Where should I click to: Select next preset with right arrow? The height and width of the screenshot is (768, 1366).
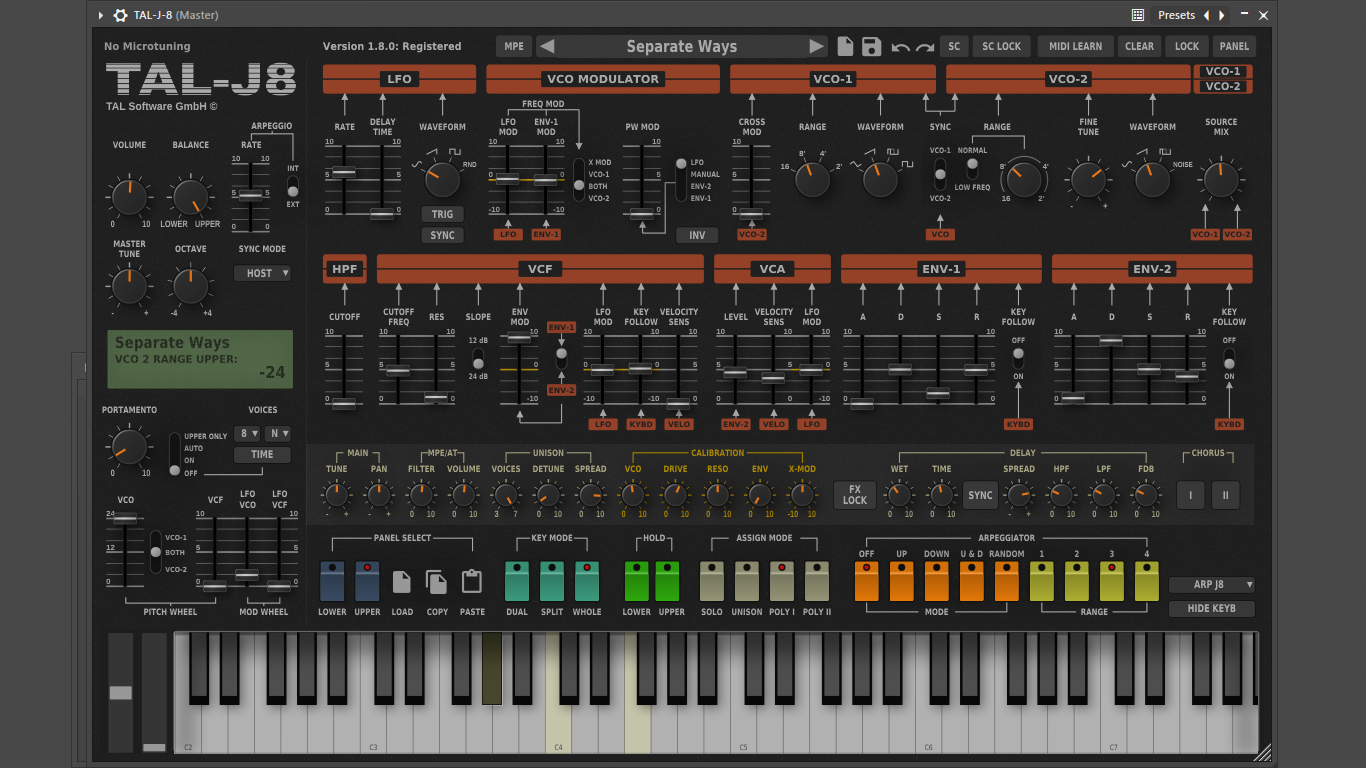pyautogui.click(x=817, y=46)
